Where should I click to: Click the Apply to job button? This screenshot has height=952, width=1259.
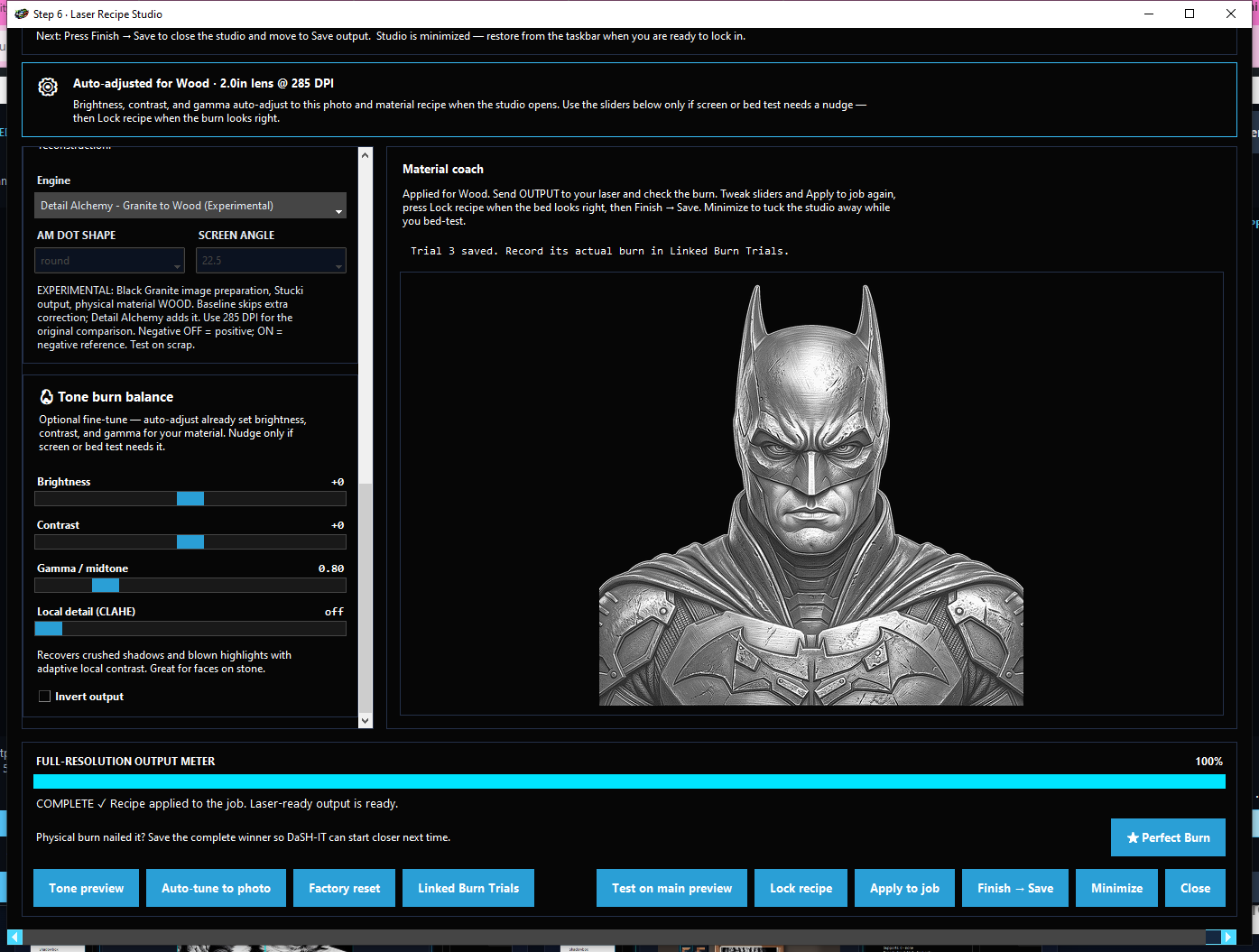[905, 888]
